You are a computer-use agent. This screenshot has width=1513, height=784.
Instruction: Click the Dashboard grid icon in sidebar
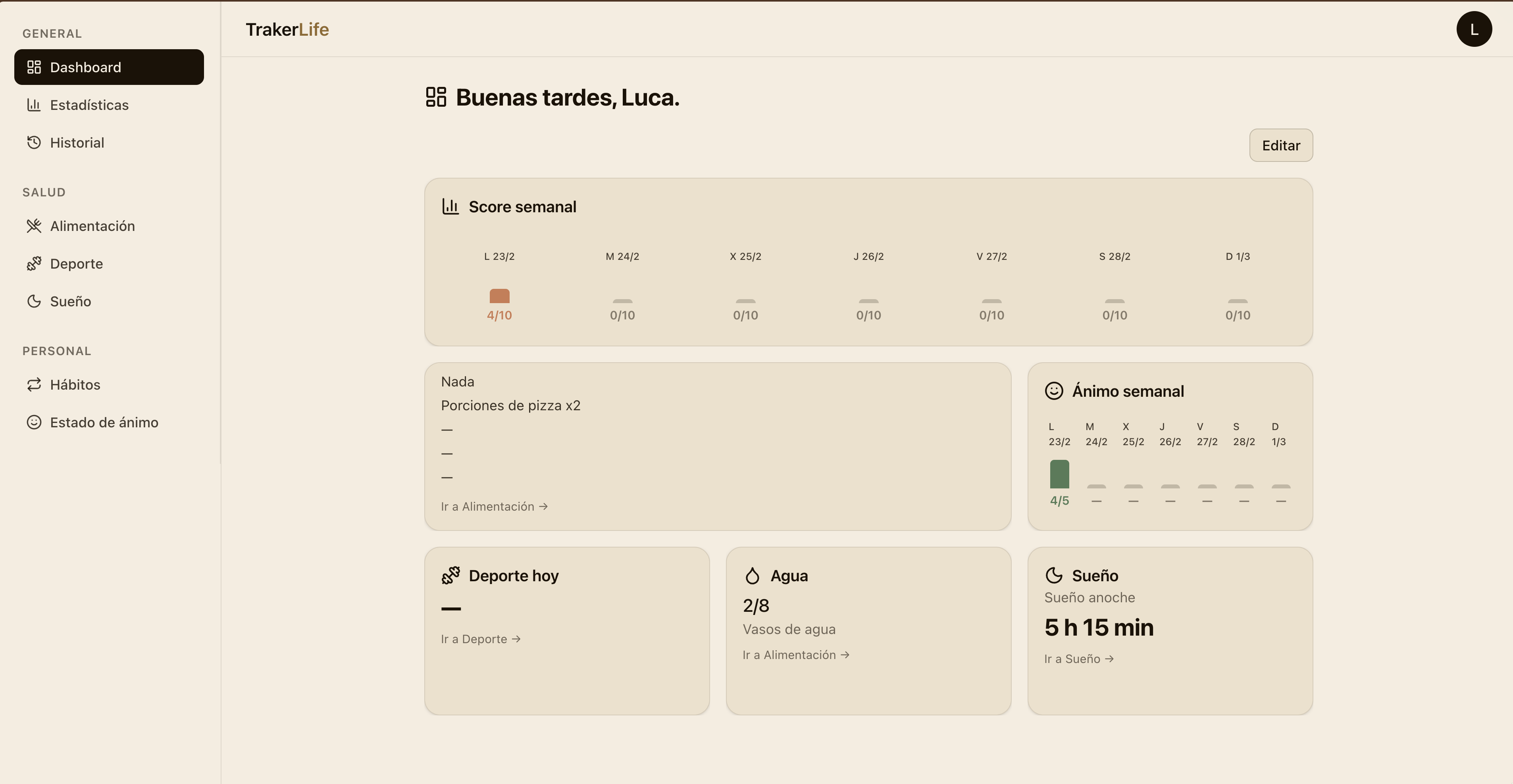click(34, 67)
